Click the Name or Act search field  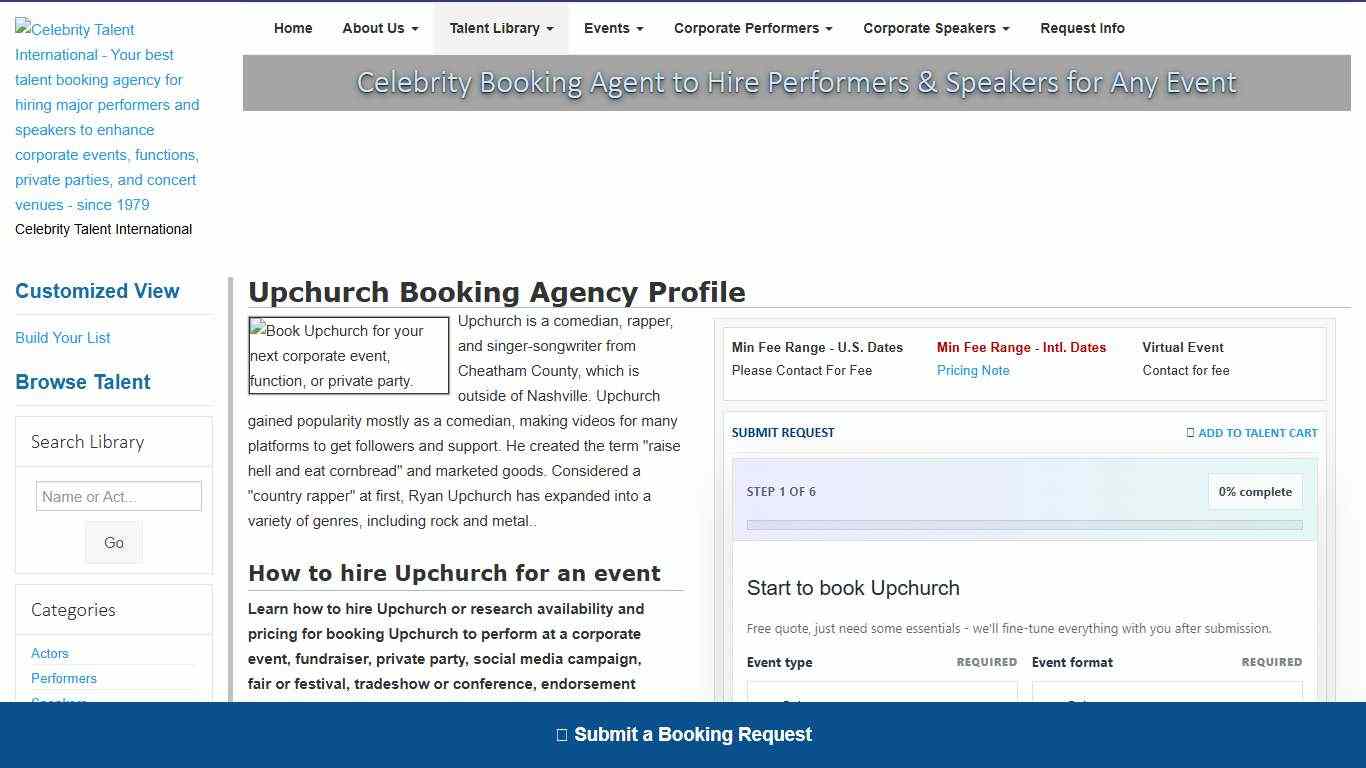[118, 496]
